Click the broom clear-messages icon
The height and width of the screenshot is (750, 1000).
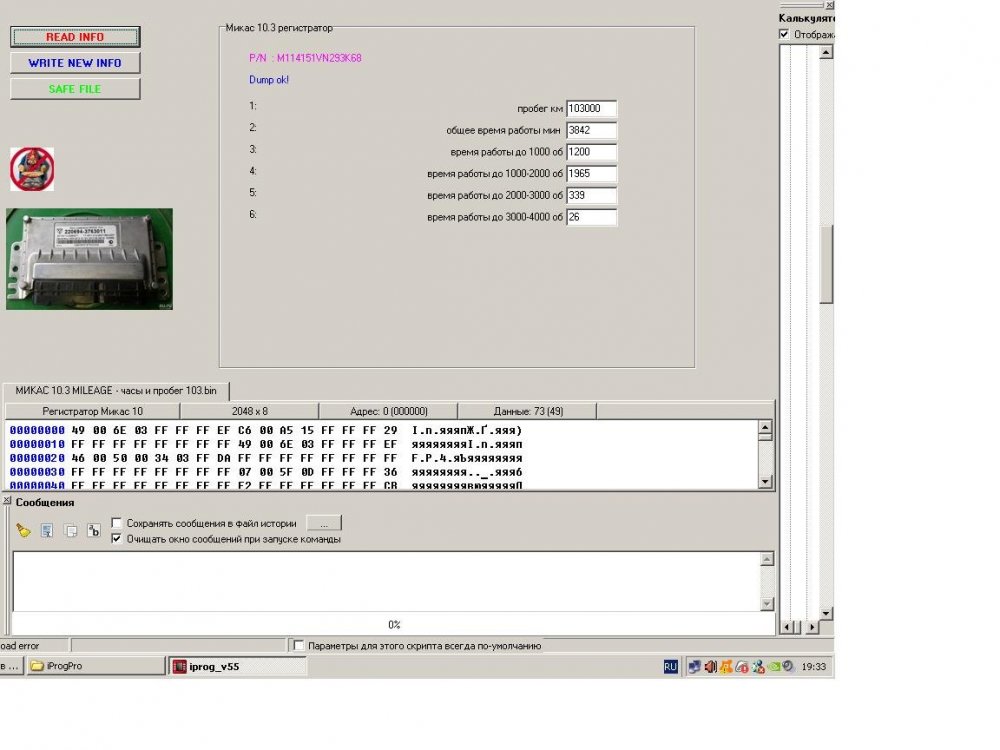[x=23, y=531]
